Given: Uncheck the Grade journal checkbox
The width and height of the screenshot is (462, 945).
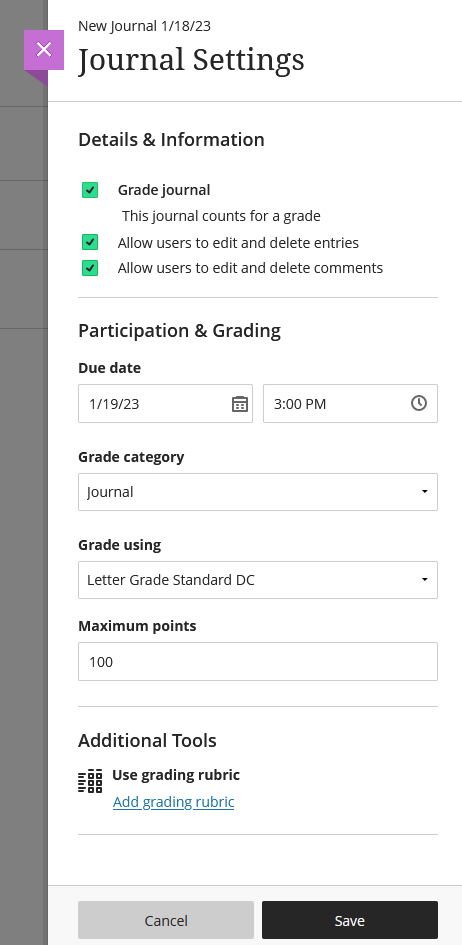Looking at the screenshot, I should point(90,190).
